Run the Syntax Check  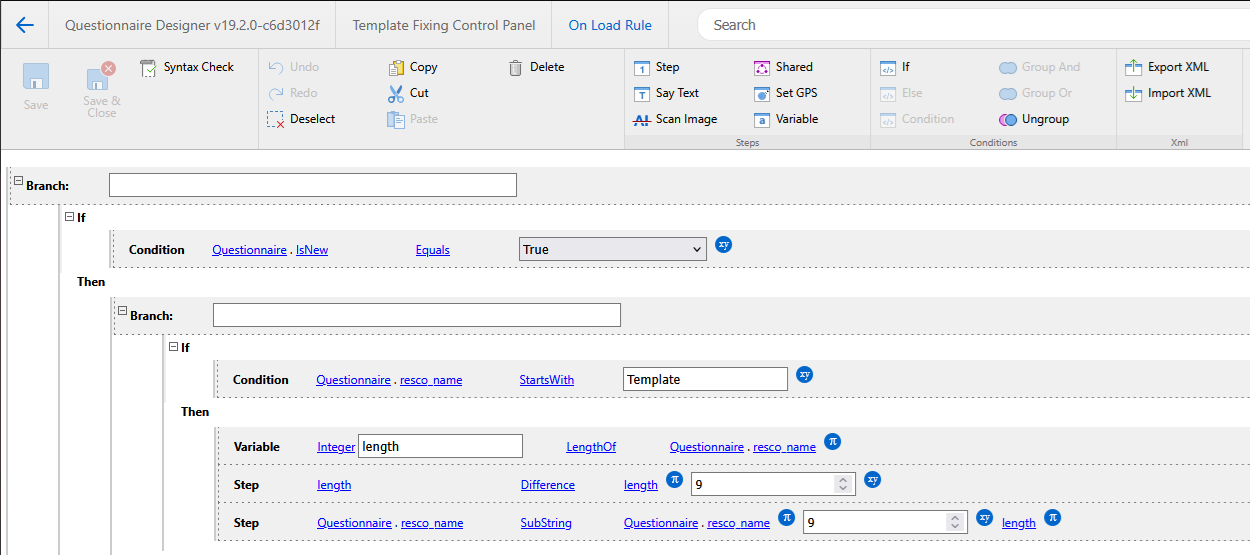187,67
